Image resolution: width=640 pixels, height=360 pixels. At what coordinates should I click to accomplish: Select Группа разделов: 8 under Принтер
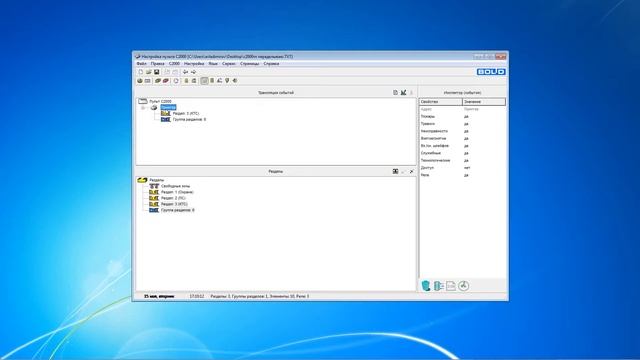(x=189, y=120)
